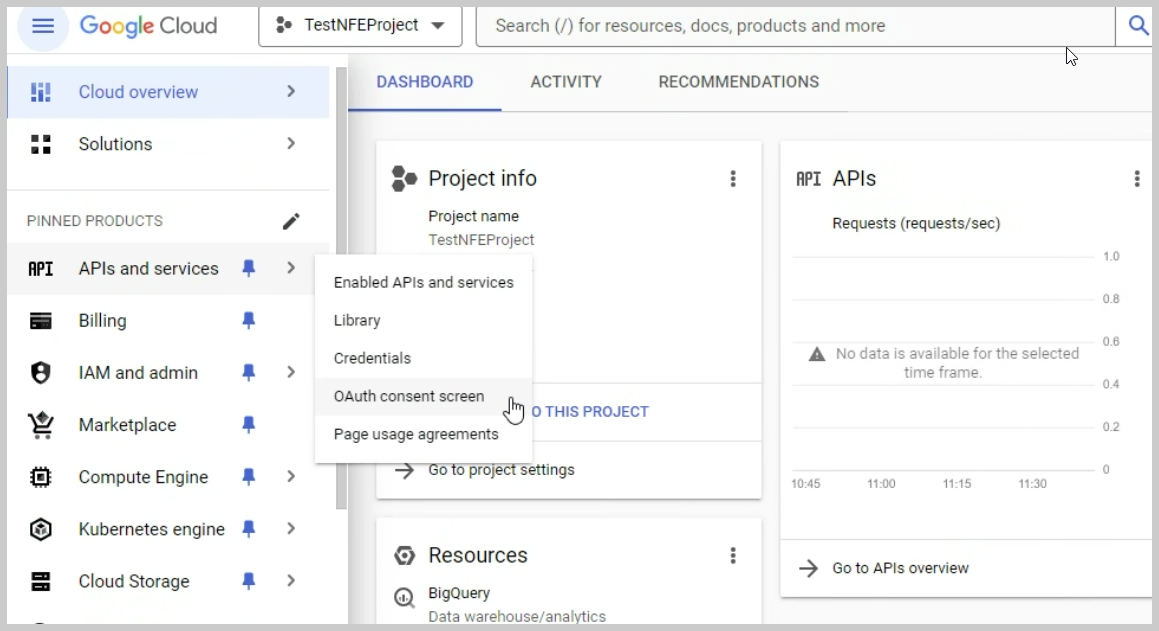Click the Resources card icon
The image size is (1159, 631).
point(404,556)
